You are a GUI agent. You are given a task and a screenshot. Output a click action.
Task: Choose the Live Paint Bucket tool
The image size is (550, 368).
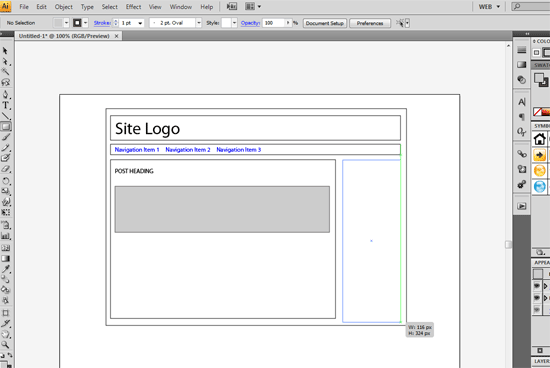coord(5,290)
